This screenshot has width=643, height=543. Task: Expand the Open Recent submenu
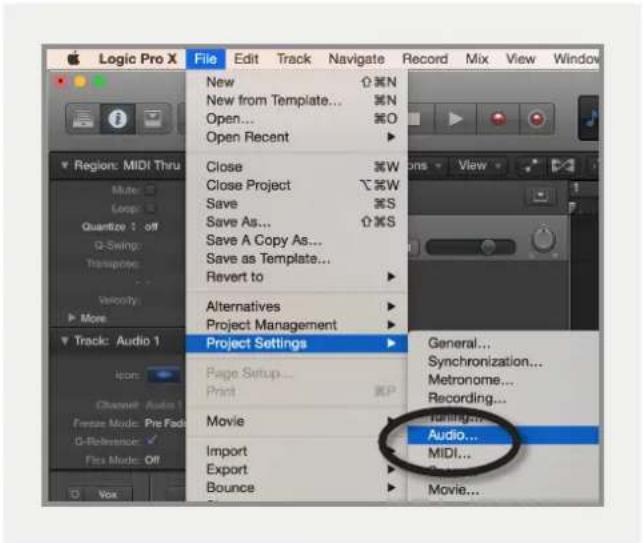coord(296,137)
